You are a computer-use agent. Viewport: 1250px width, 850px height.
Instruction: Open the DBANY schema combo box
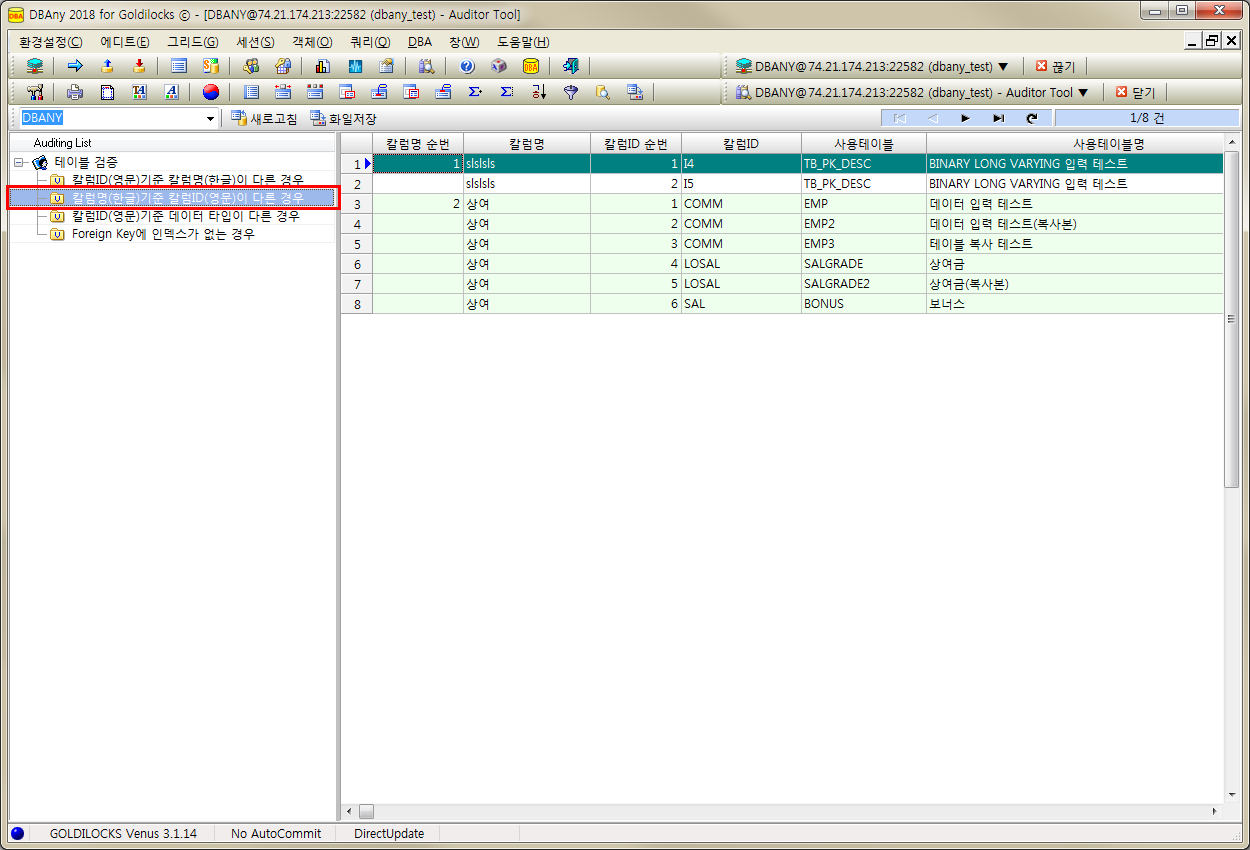tap(119, 118)
